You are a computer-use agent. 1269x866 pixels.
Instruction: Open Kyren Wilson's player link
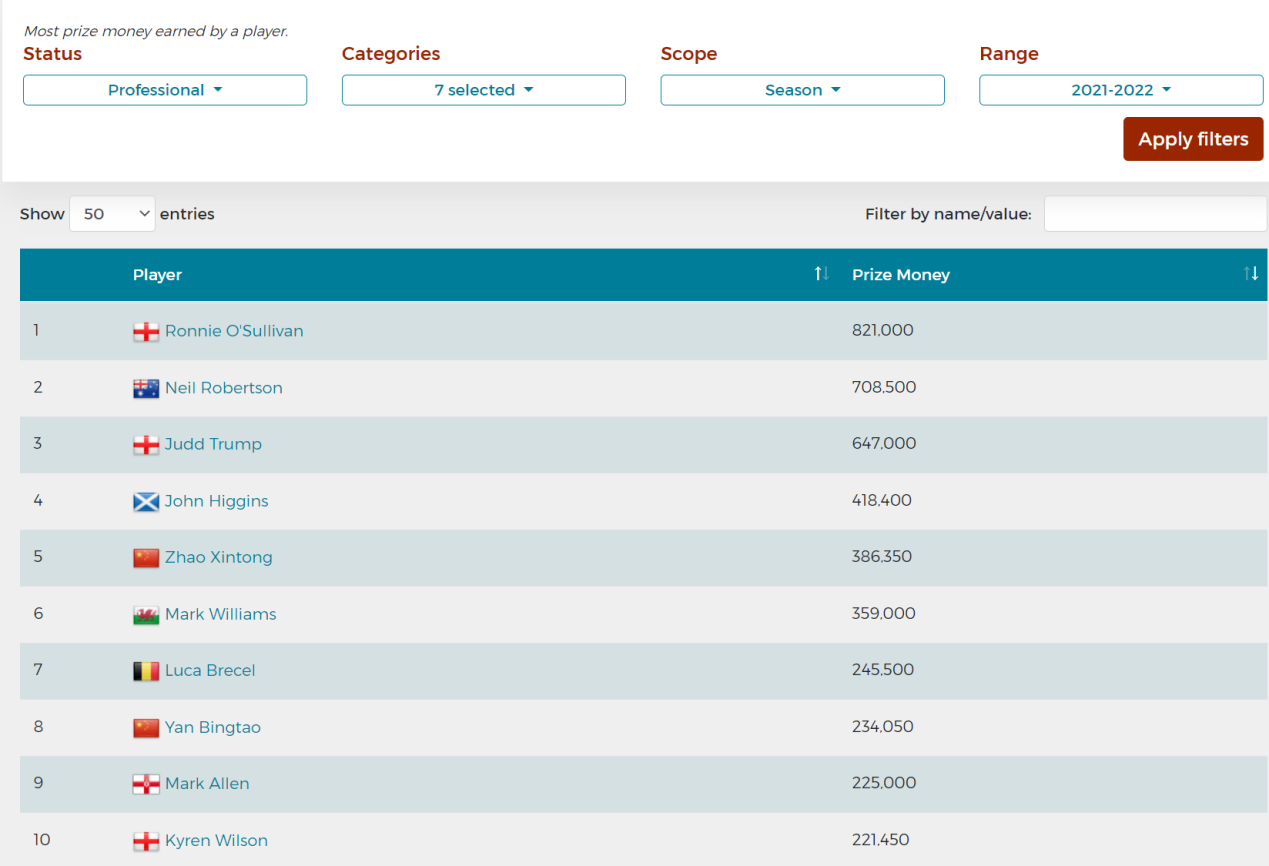coord(216,841)
